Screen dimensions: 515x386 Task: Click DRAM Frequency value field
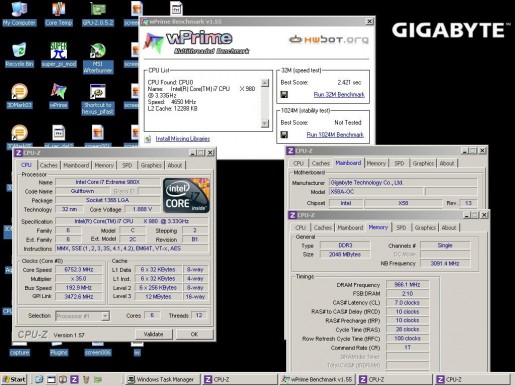[x=407, y=285]
